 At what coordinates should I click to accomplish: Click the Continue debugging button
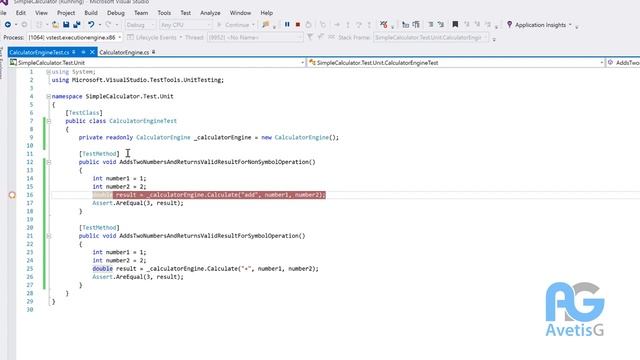tap(236, 25)
